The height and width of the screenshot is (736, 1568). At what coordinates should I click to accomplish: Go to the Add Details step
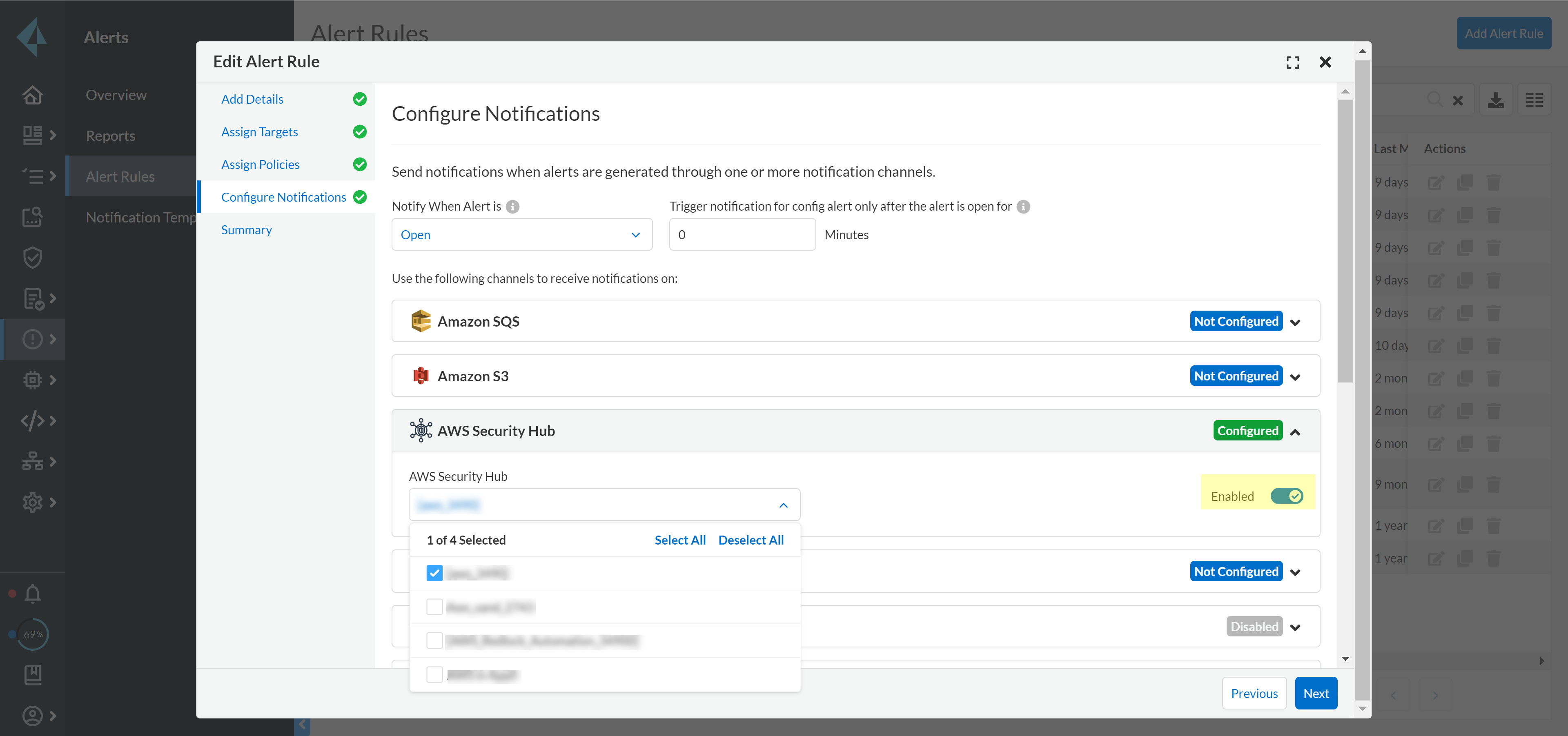click(252, 99)
